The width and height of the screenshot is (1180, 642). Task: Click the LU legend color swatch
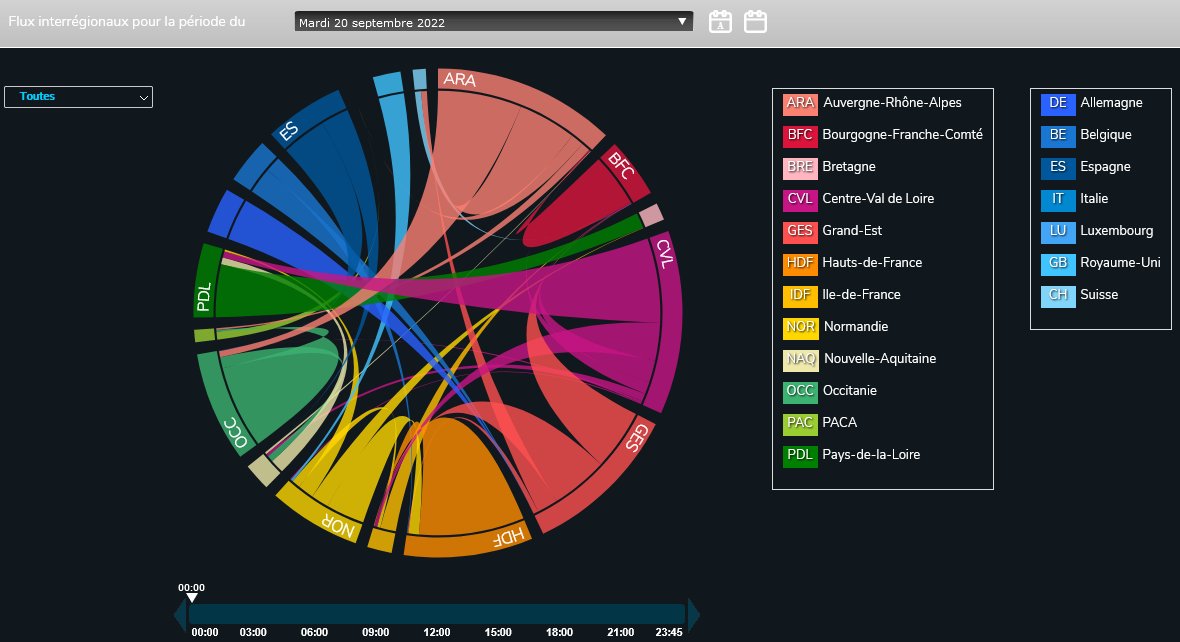(1058, 231)
